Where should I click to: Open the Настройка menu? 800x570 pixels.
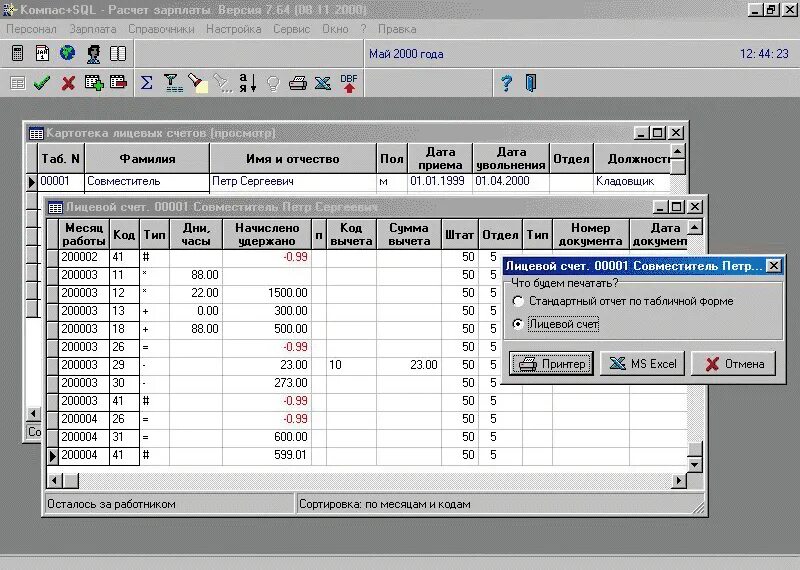[x=234, y=29]
